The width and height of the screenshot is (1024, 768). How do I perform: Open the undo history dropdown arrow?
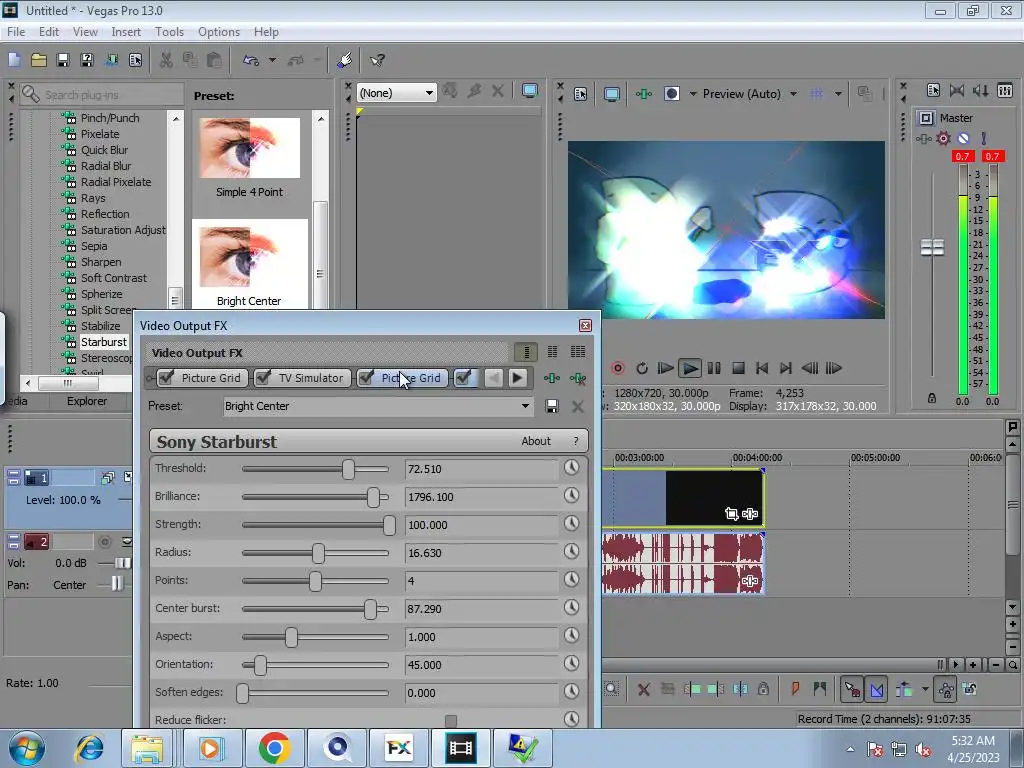tap(272, 60)
